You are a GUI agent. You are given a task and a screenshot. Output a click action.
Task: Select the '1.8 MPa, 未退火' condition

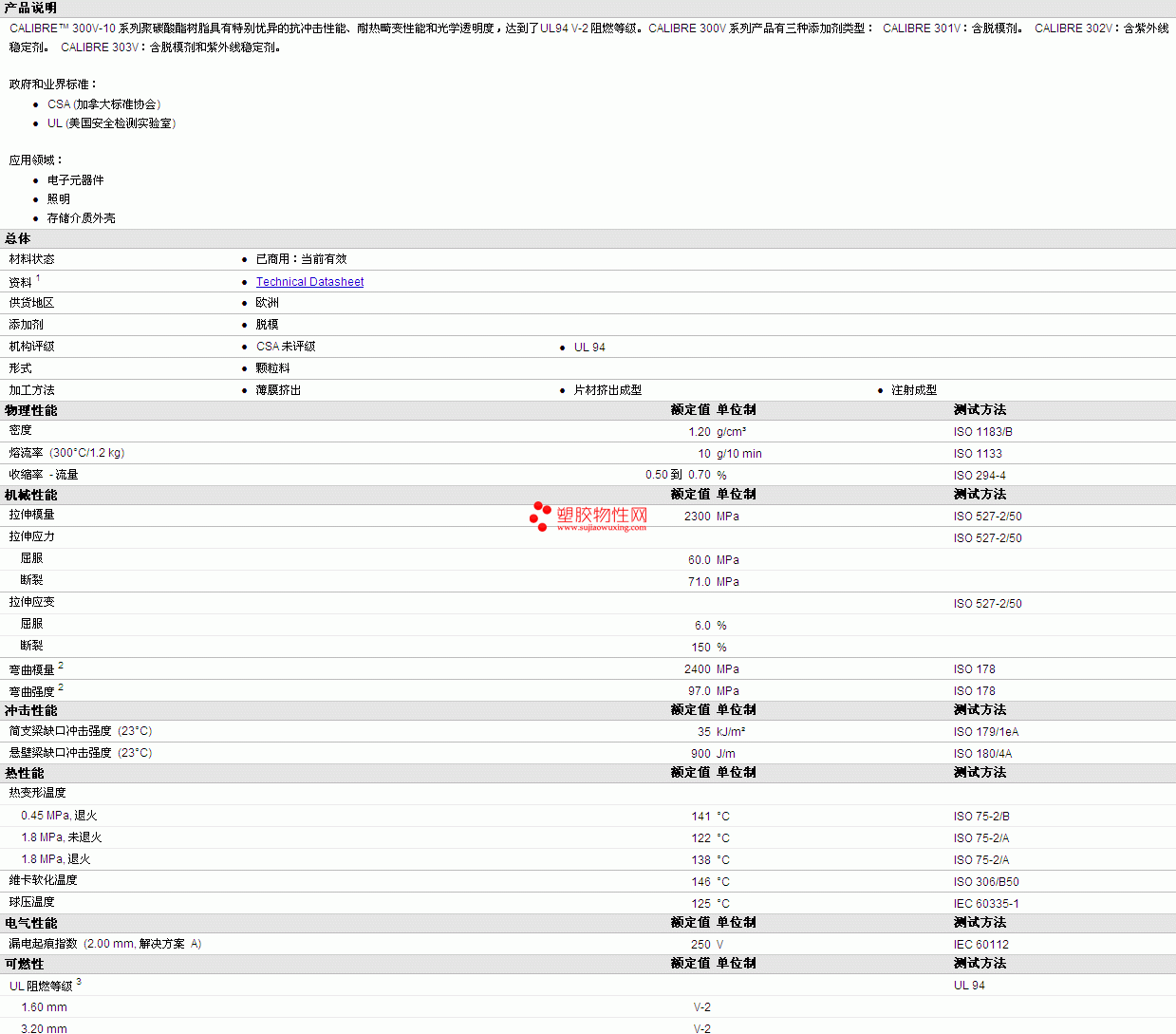tap(62, 837)
